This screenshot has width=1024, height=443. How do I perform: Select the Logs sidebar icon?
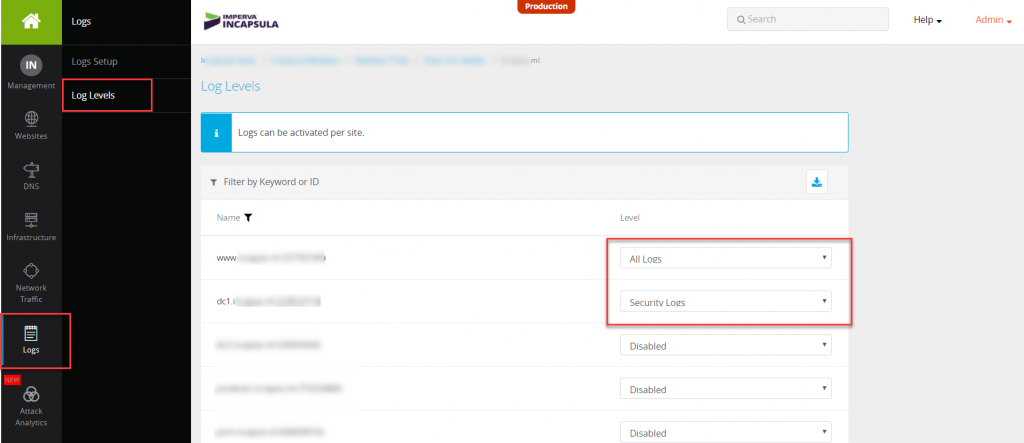point(30,339)
